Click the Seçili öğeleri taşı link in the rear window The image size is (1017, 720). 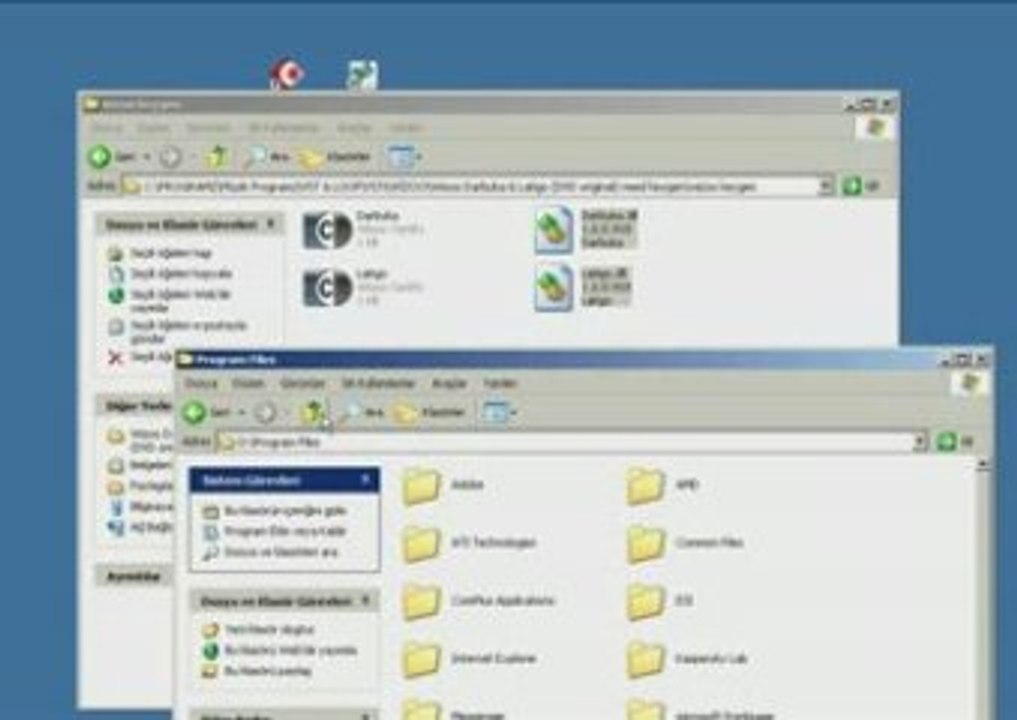coord(171,253)
